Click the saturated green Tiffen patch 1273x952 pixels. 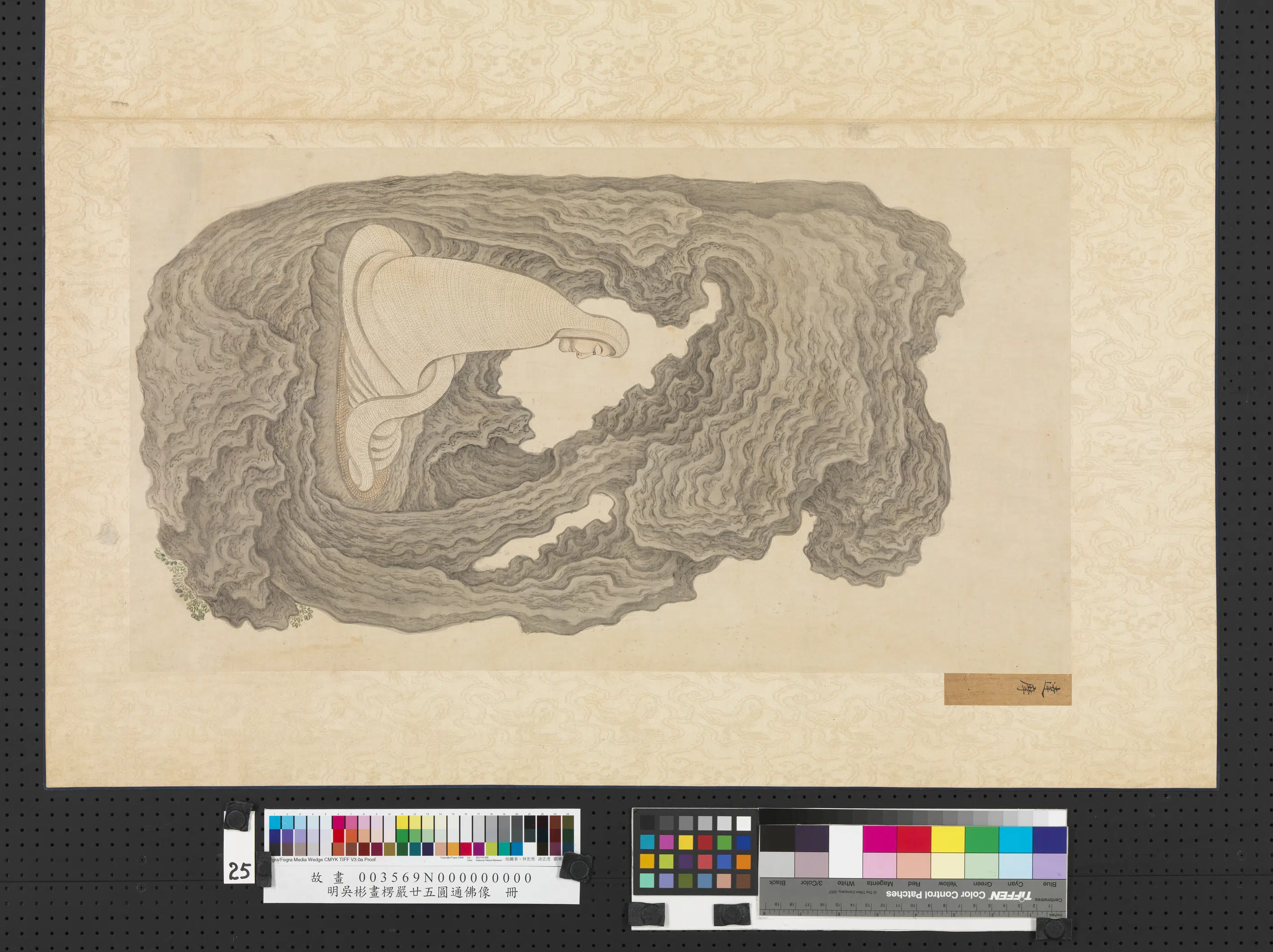pos(982,839)
